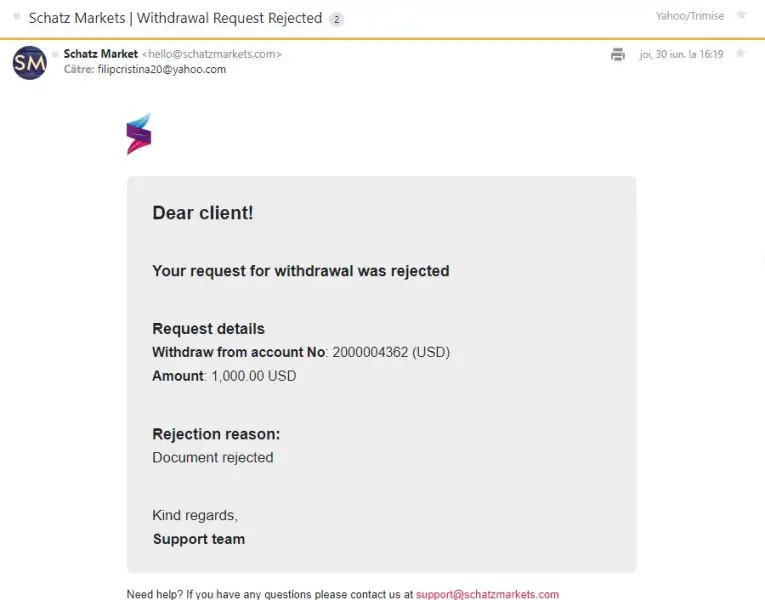Click the Document rejected reason text

pos(212,457)
